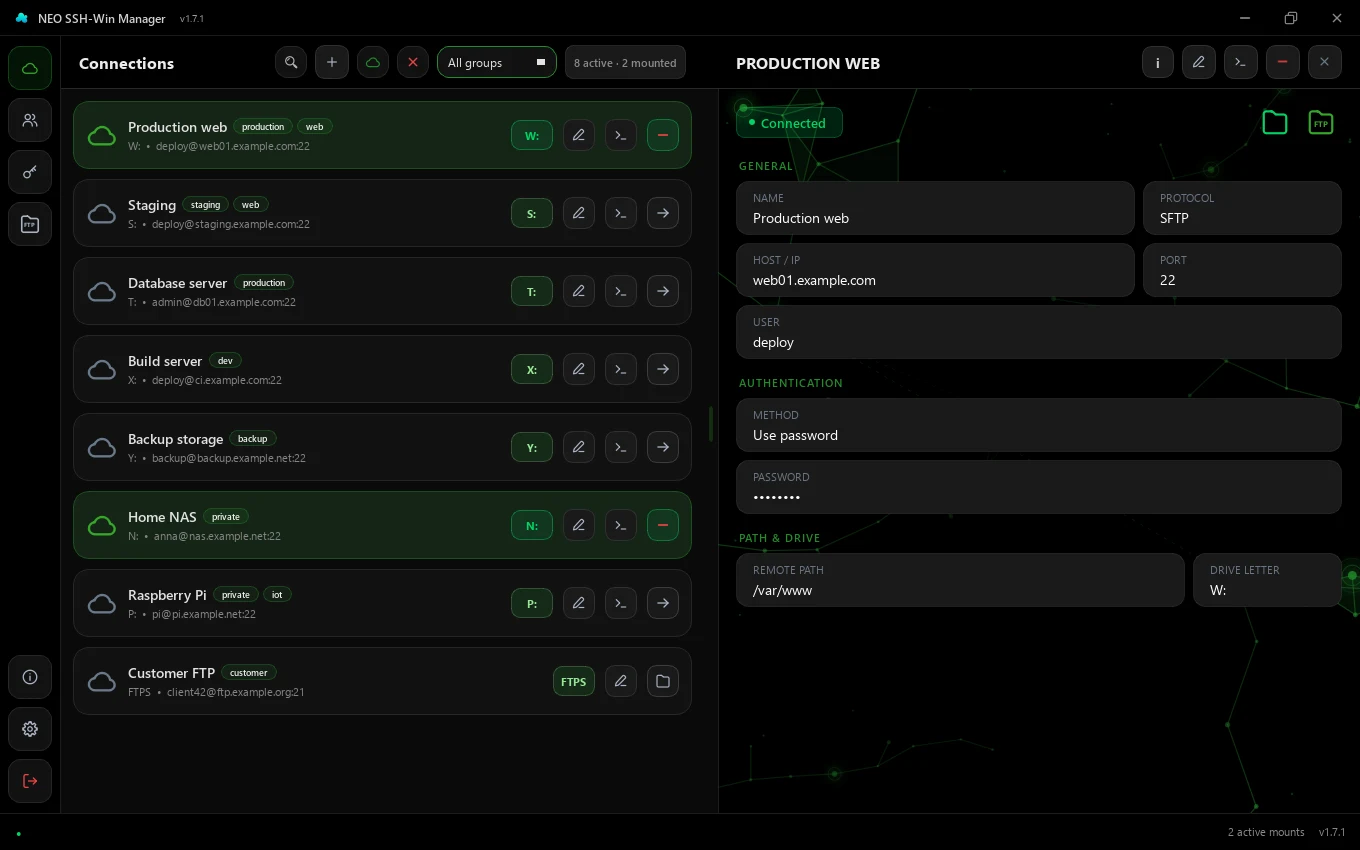Add a new connection with the plus button
Image resolution: width=1360 pixels, height=850 pixels.
pyautogui.click(x=332, y=62)
